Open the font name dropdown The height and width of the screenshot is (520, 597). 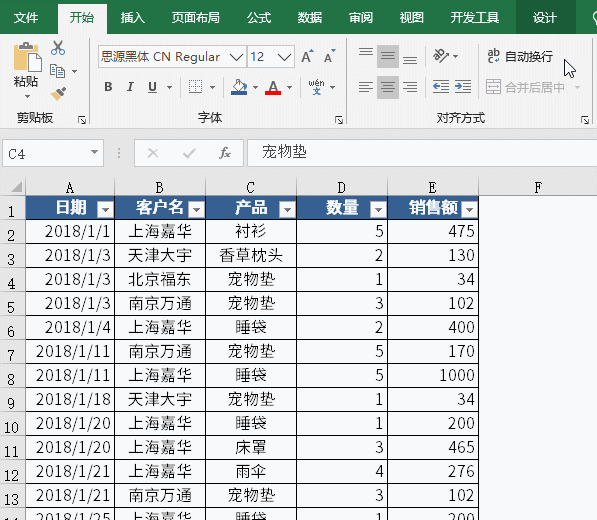[x=236, y=57]
